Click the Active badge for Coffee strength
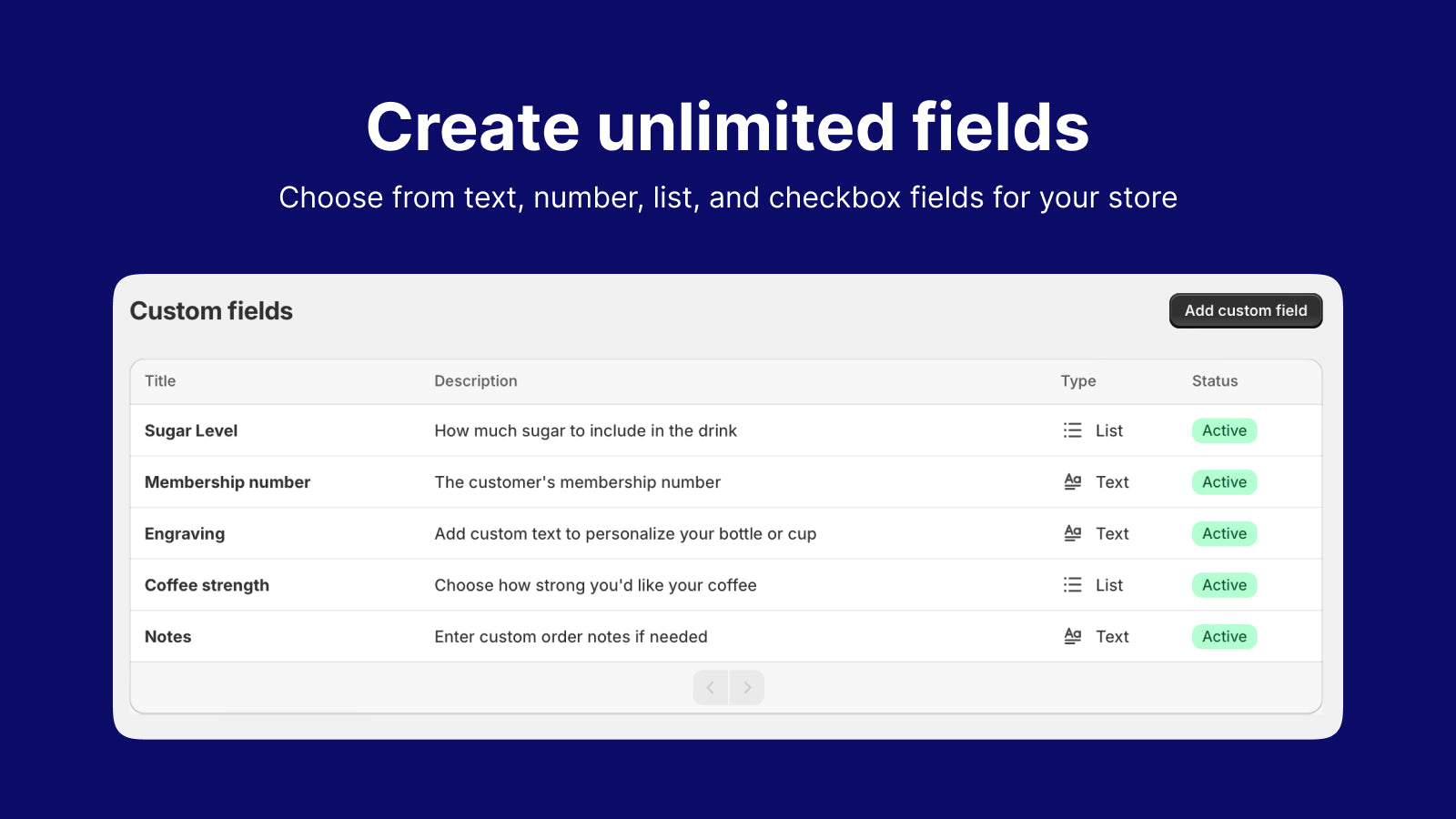1456x819 pixels. click(x=1223, y=584)
